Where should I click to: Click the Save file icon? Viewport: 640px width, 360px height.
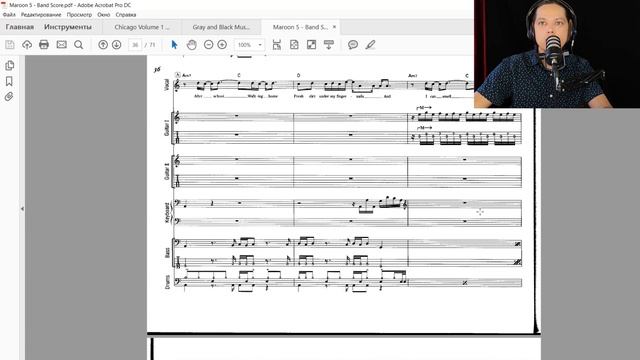coord(10,44)
